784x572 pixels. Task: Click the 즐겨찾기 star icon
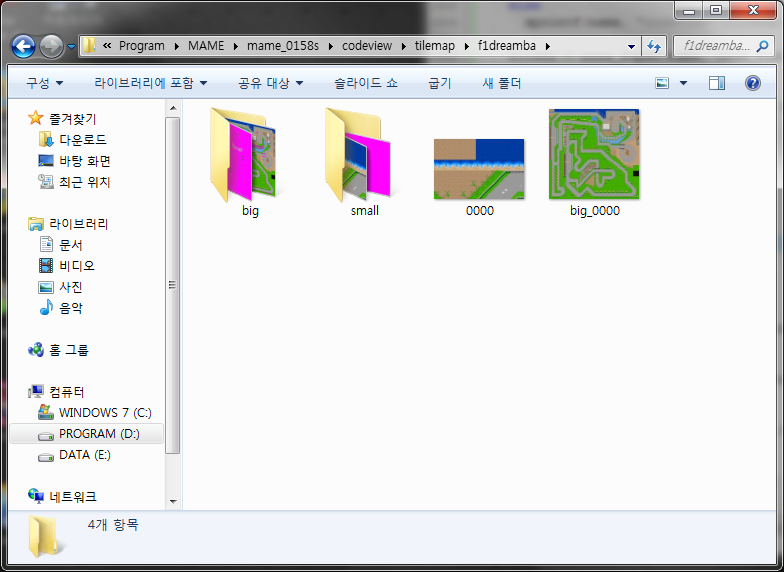(36, 118)
